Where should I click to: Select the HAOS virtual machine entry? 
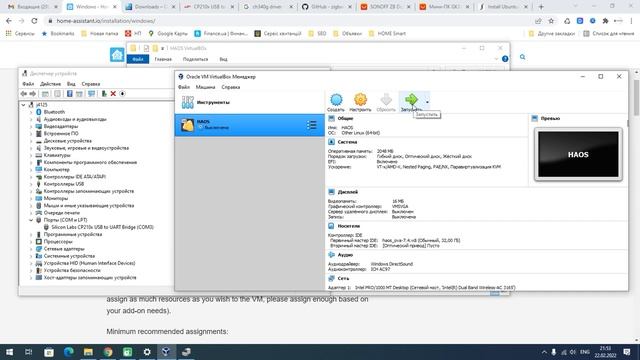pyautogui.click(x=249, y=125)
